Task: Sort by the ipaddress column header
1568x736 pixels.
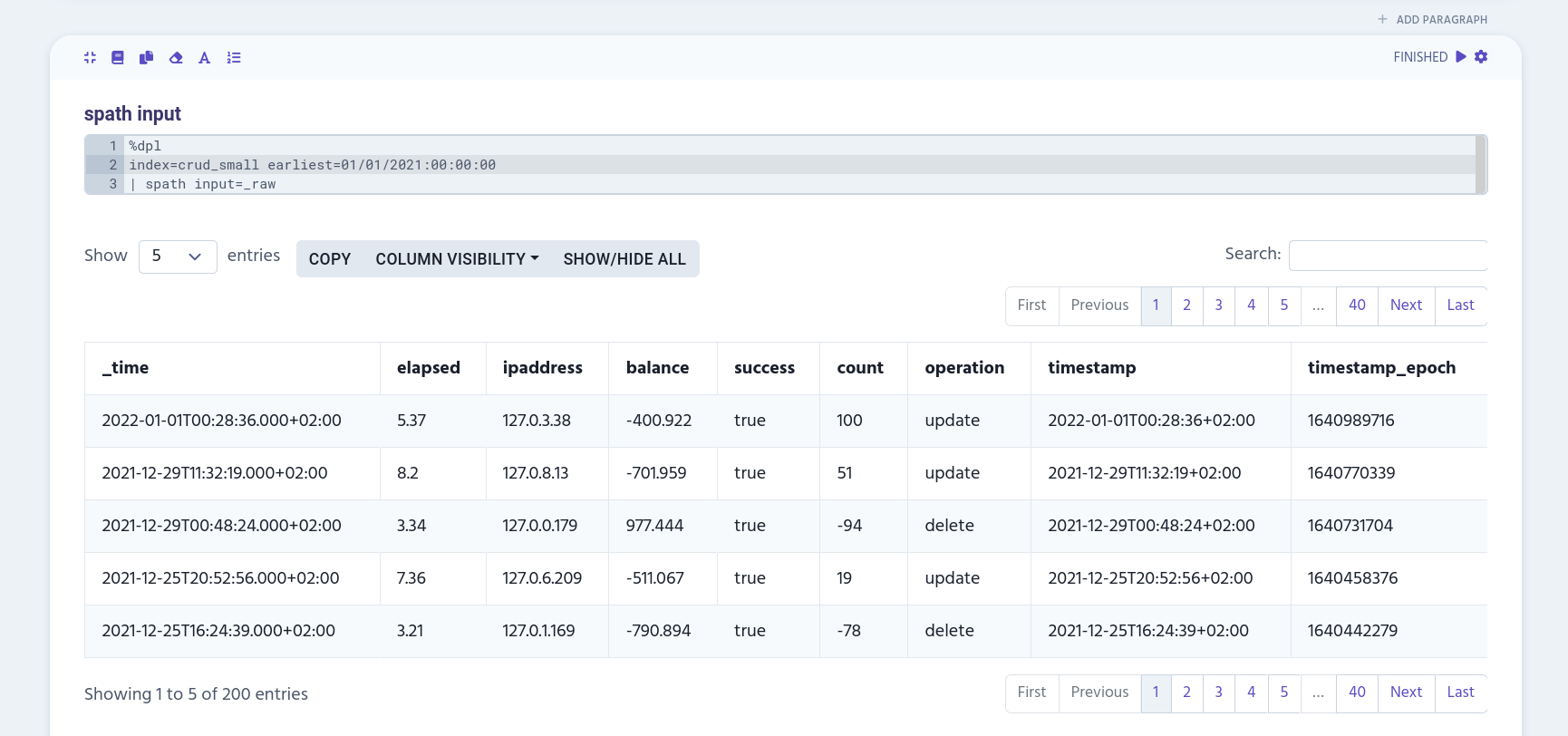Action: coord(547,368)
